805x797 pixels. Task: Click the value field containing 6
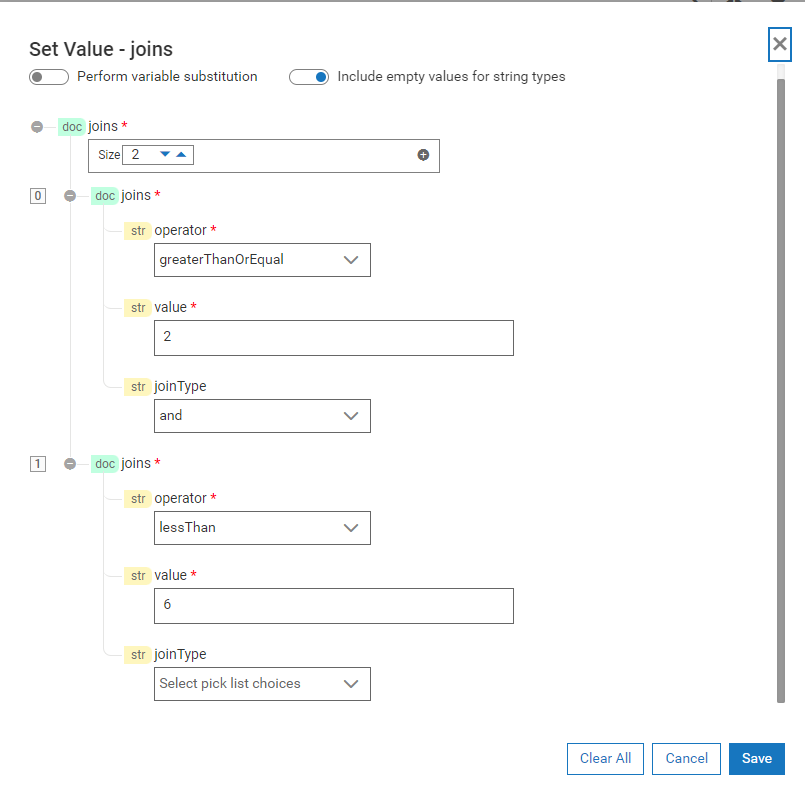333,605
